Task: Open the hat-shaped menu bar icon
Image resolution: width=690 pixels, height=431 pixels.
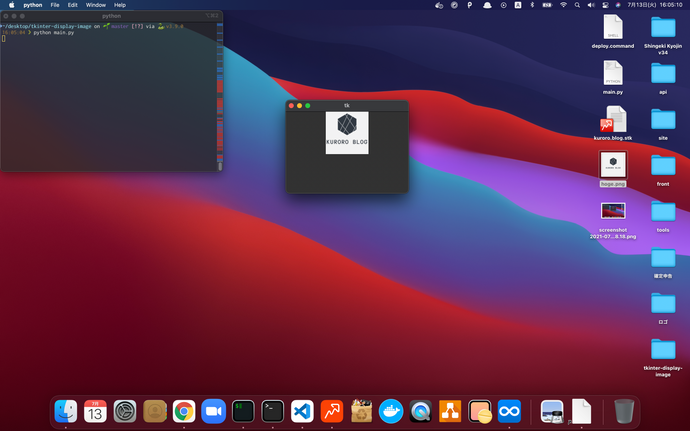Action: [x=487, y=5]
